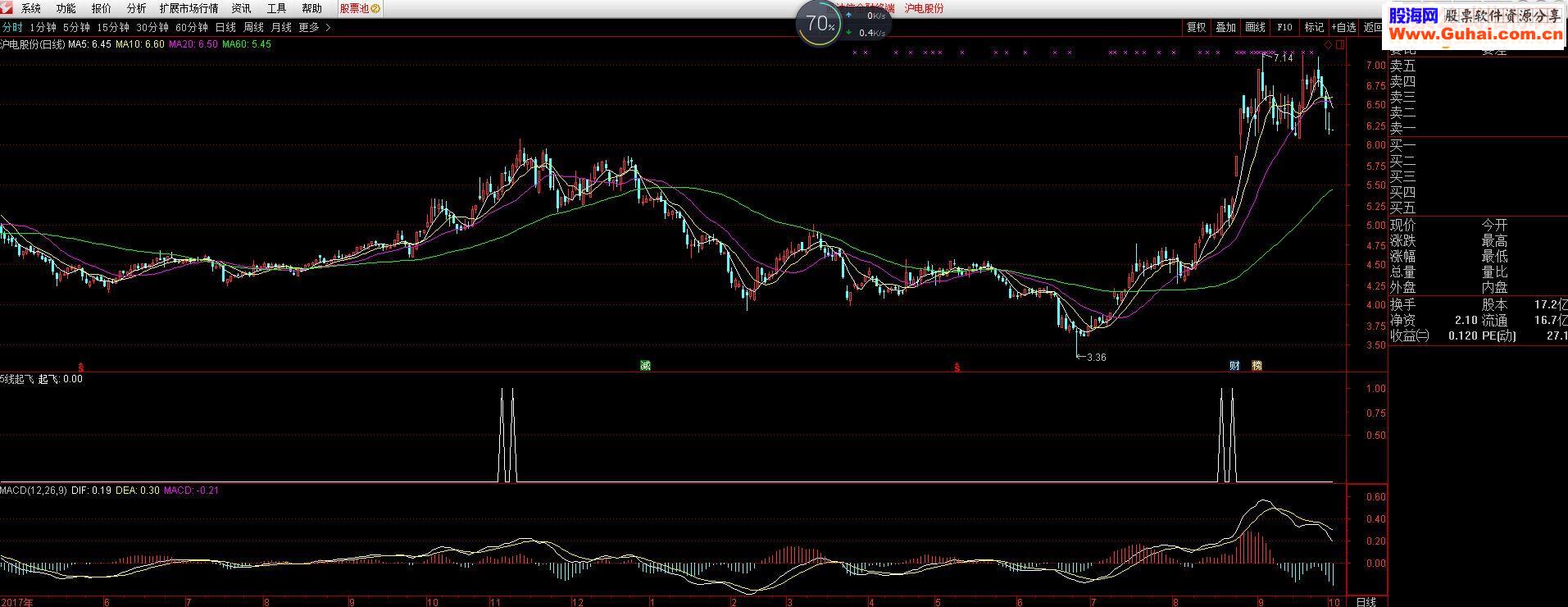The width and height of the screenshot is (1568, 607).
Task: Open the 功能 menu
Action: click(x=66, y=8)
